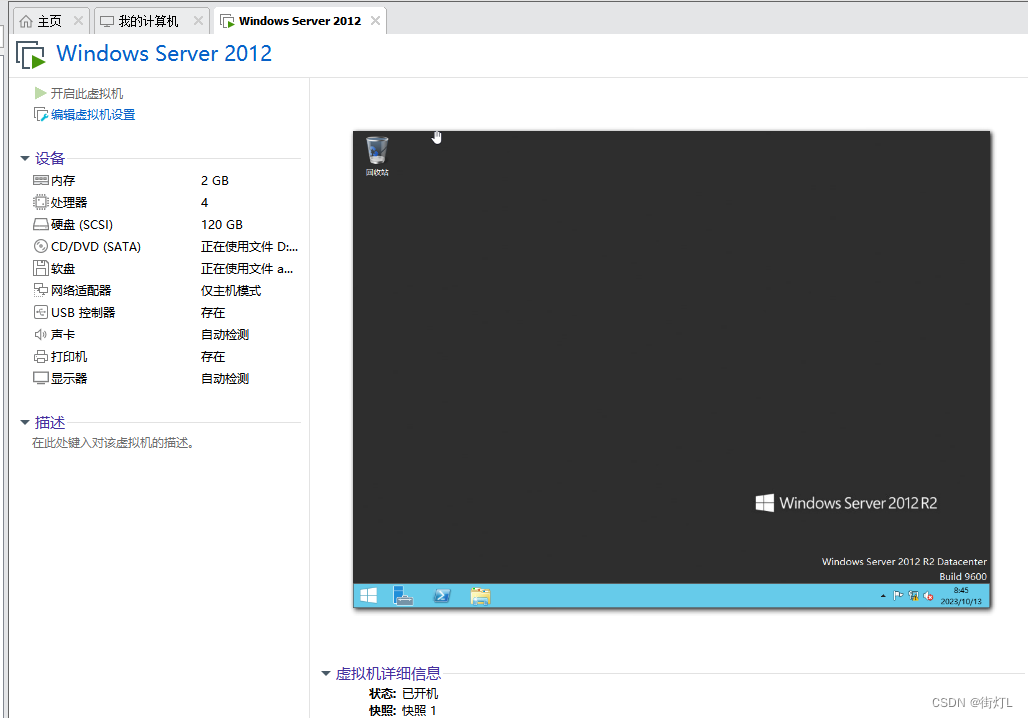1028x718 pixels.
Task: Click the USB 控制器 icon
Action: [x=41, y=312]
